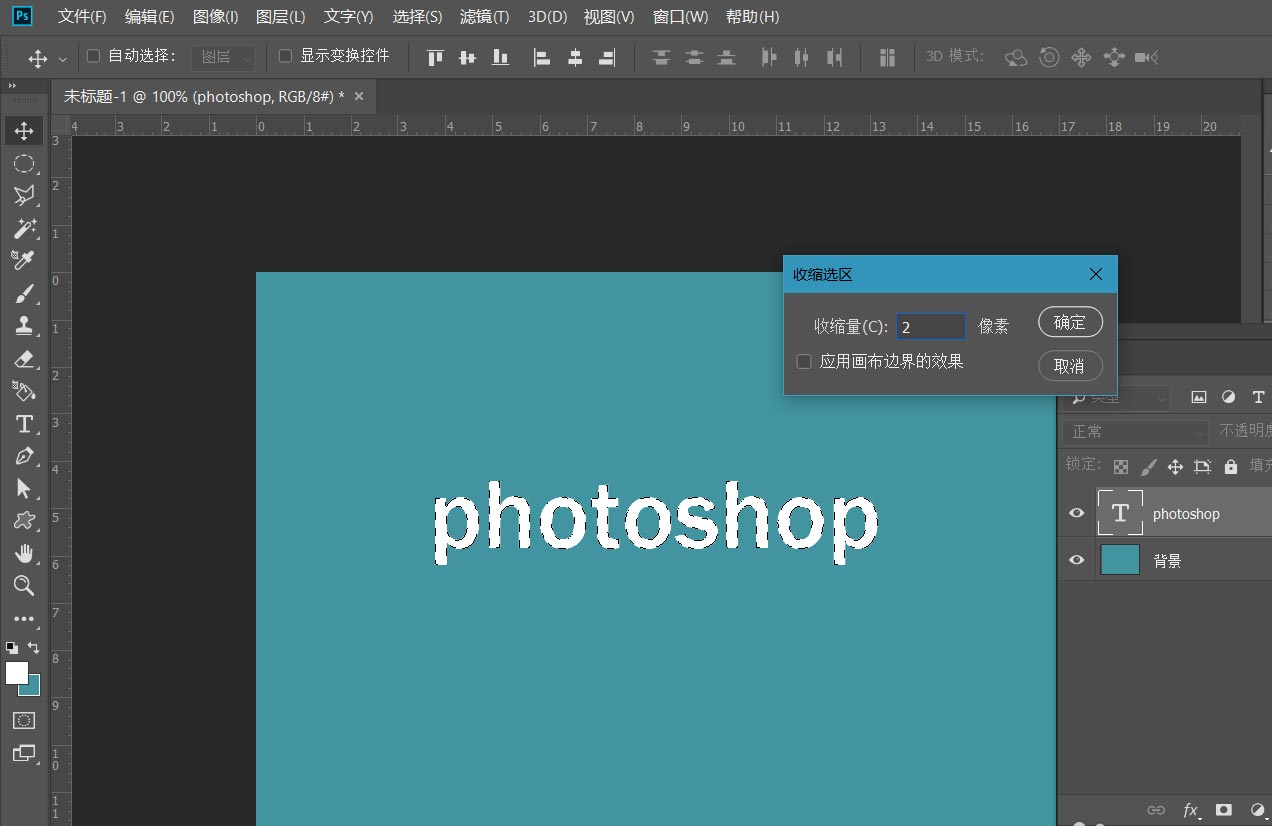The width and height of the screenshot is (1272, 826).
Task: Expand the collapsed toolbox double-arrow
Action: coord(13,86)
